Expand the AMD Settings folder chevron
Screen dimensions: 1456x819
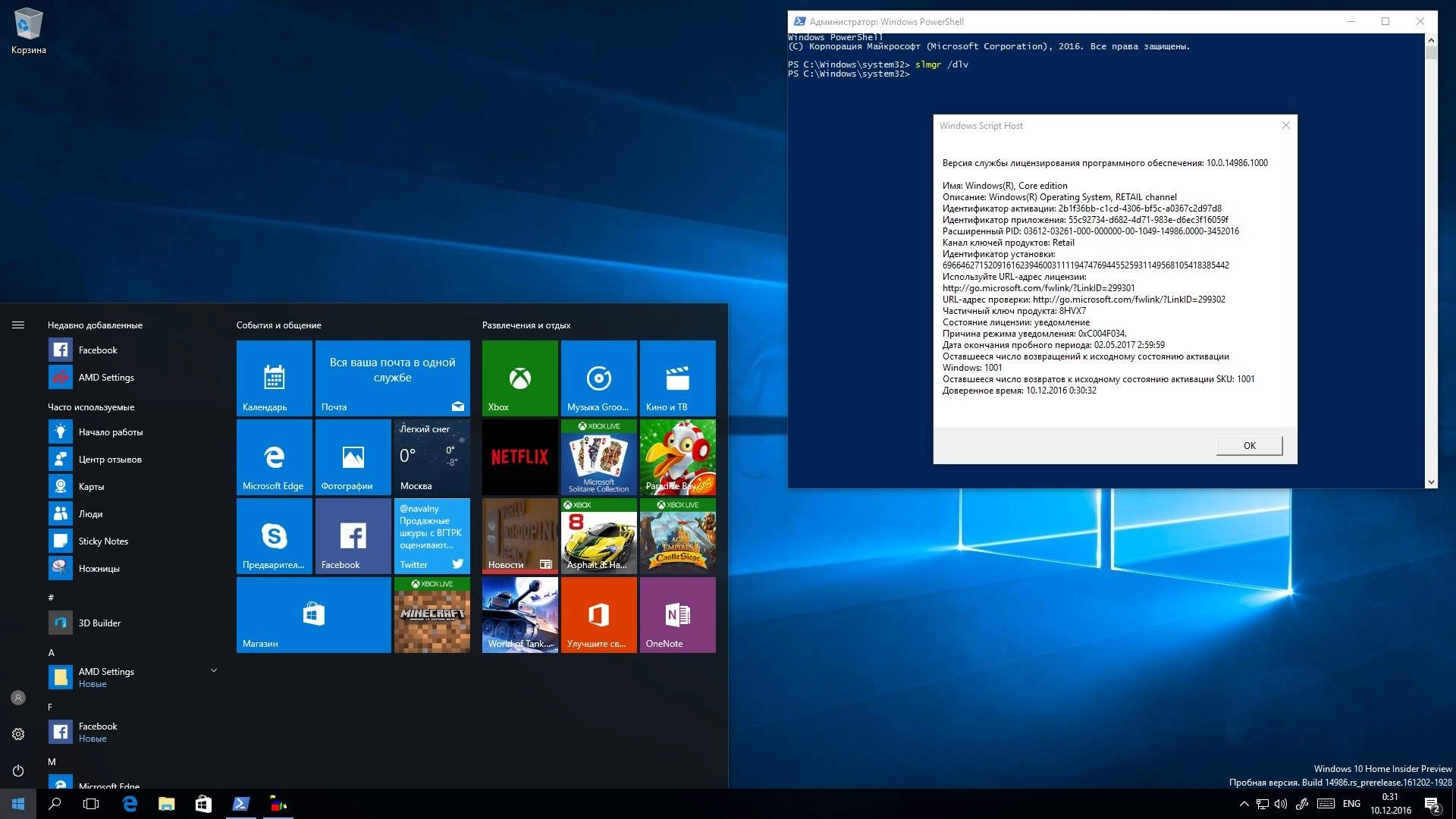tap(214, 670)
